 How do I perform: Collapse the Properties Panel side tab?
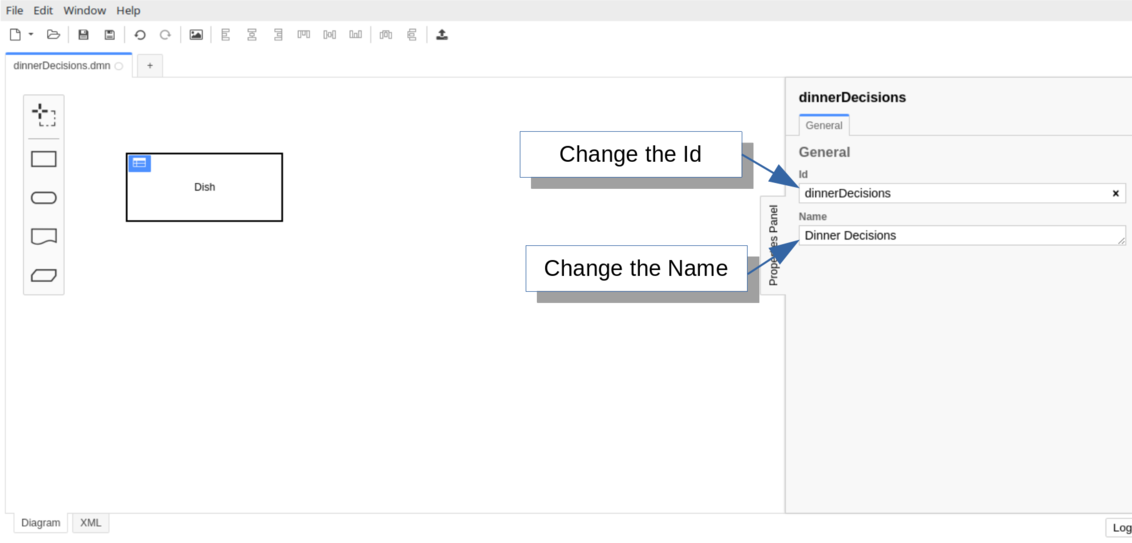pos(773,245)
